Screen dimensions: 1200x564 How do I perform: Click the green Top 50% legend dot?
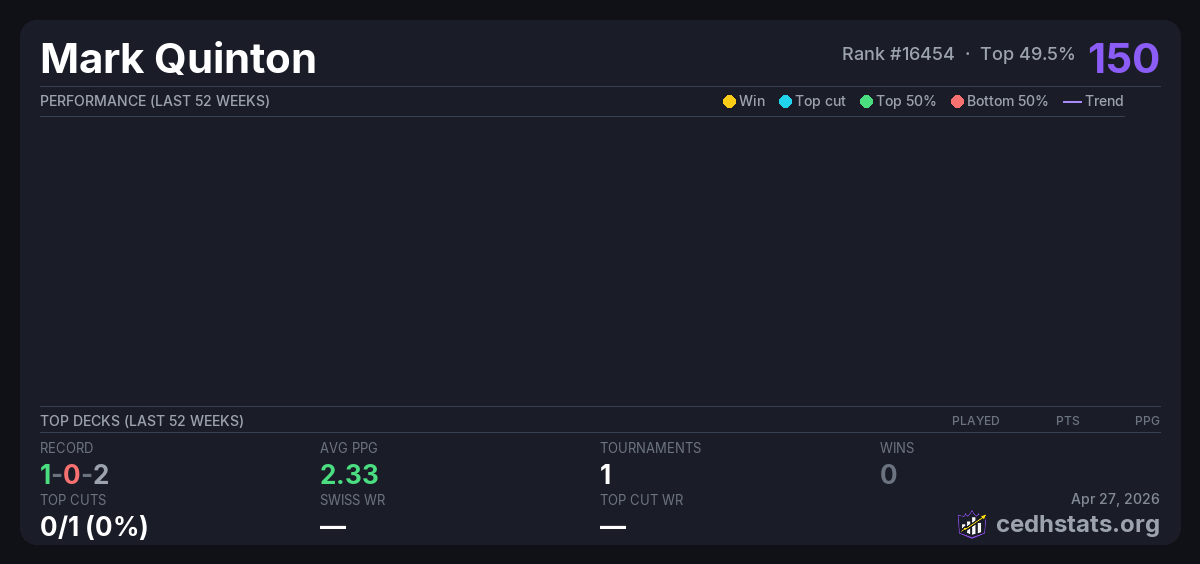pos(866,101)
